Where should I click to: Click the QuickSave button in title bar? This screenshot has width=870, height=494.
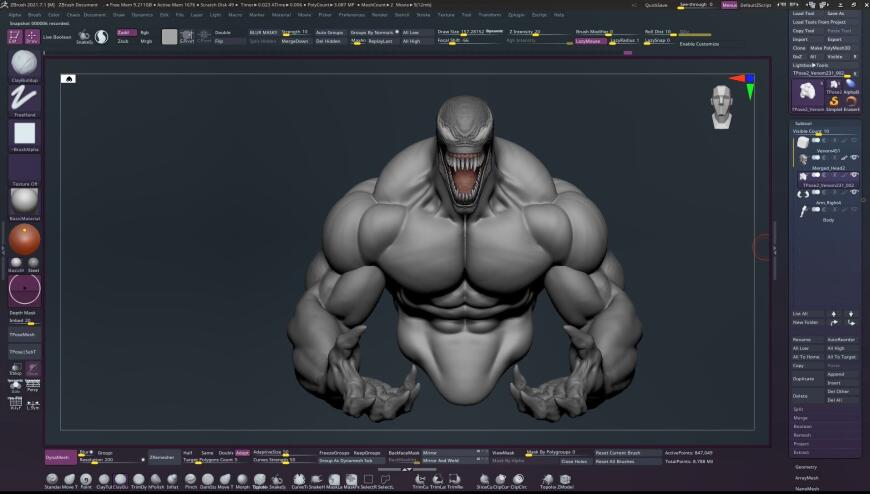coord(656,5)
